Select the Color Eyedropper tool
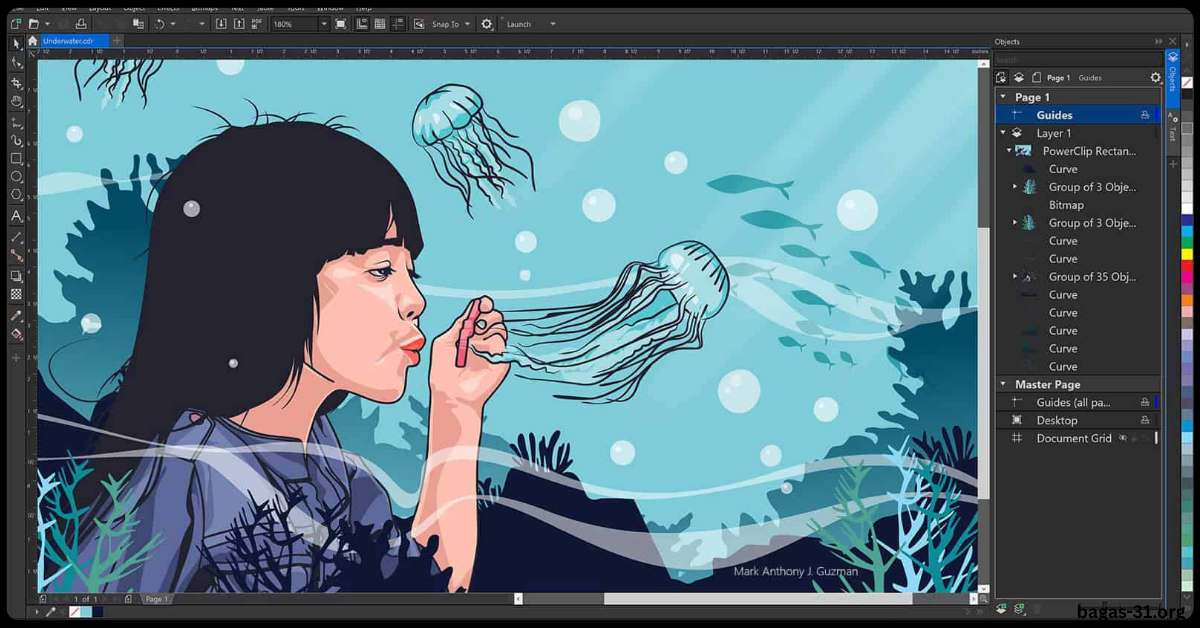 pyautogui.click(x=16, y=315)
